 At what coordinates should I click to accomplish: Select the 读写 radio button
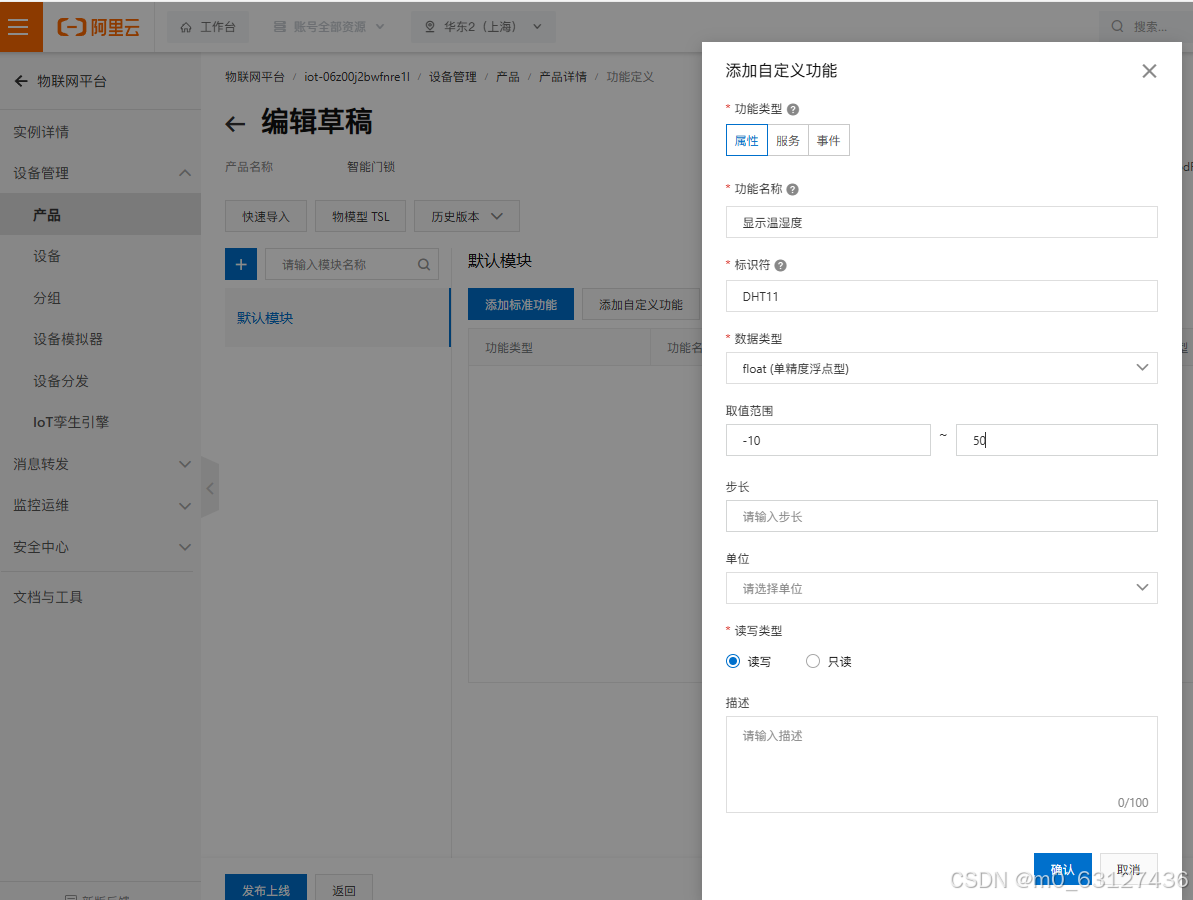coord(733,661)
